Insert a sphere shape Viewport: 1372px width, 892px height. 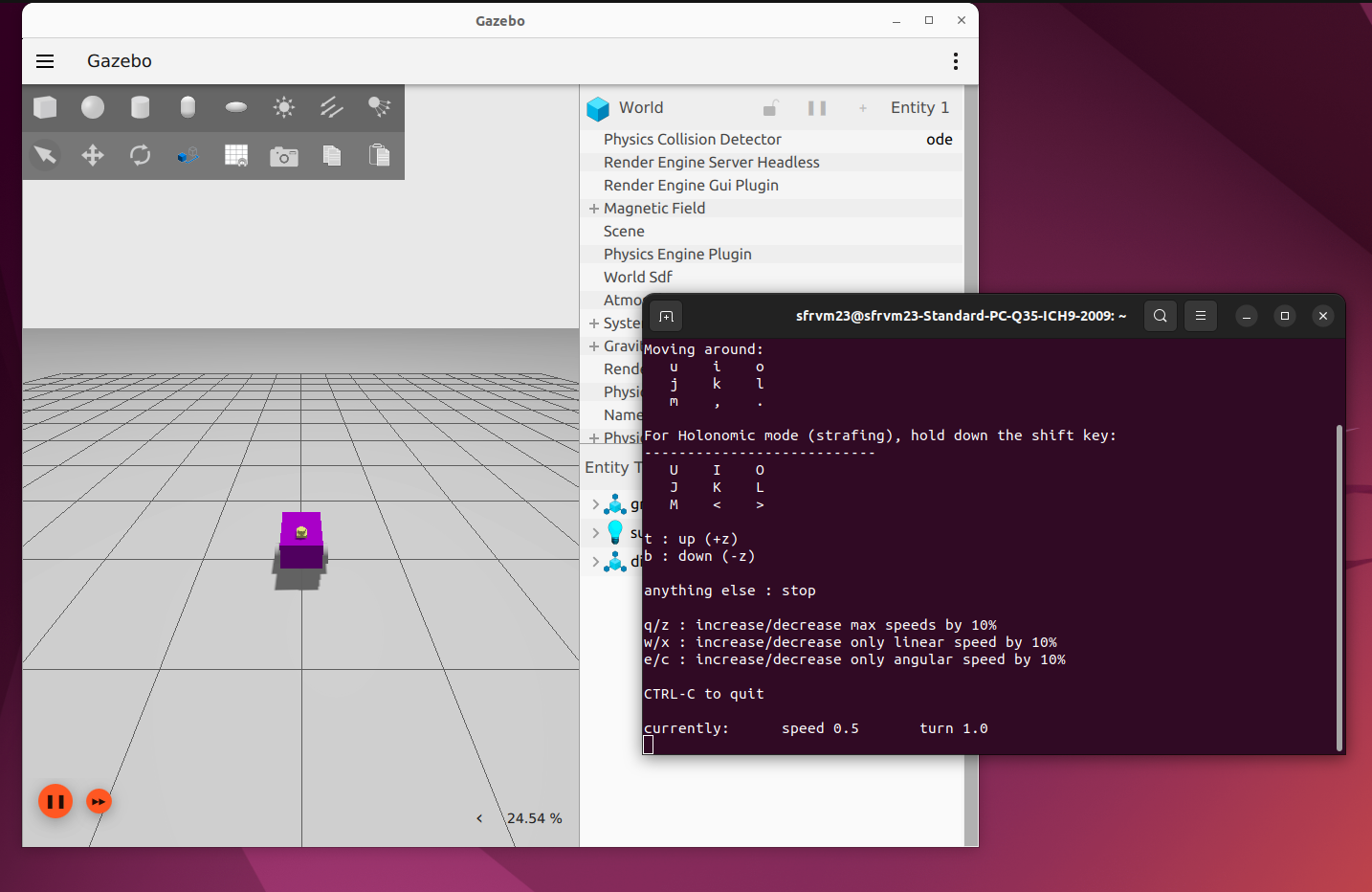pyautogui.click(x=93, y=107)
